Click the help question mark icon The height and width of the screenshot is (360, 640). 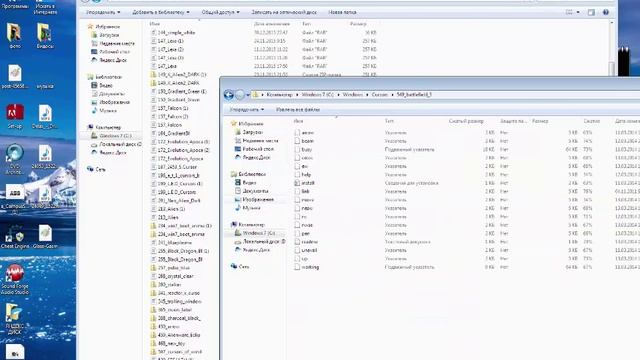606,12
